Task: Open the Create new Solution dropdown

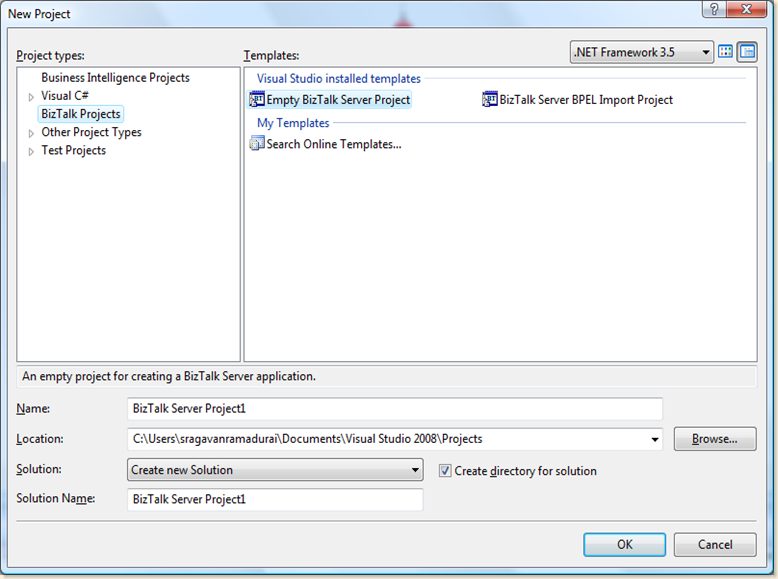Action: click(x=275, y=470)
